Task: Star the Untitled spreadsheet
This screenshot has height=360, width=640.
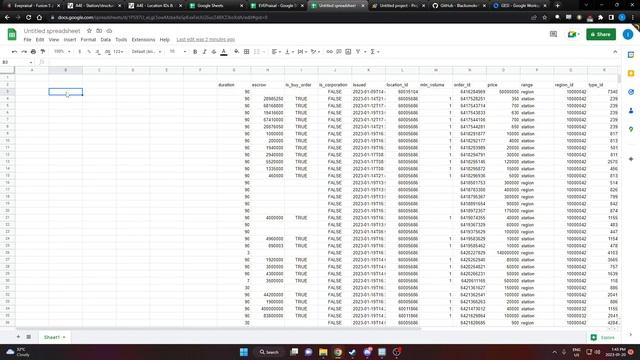Action: [x=89, y=31]
